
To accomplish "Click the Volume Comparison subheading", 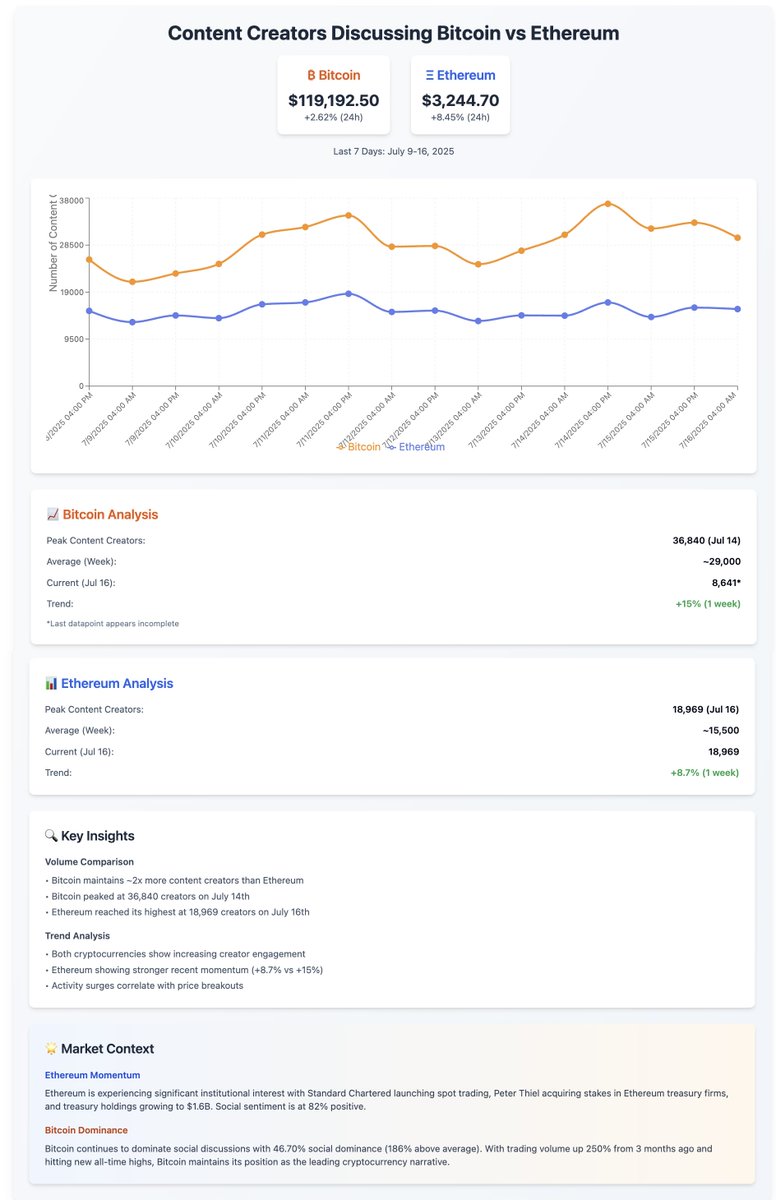I will [90, 861].
